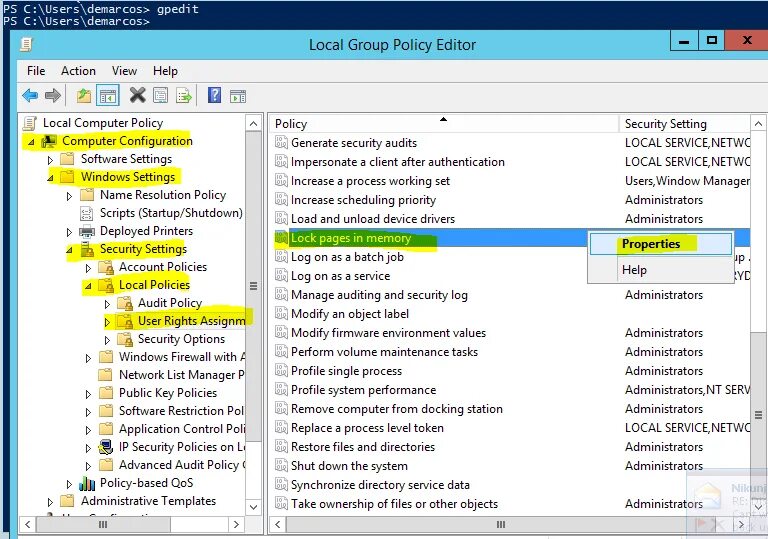Choose Properties from the context menu
Viewport: 768px width, 539px height.
661,244
